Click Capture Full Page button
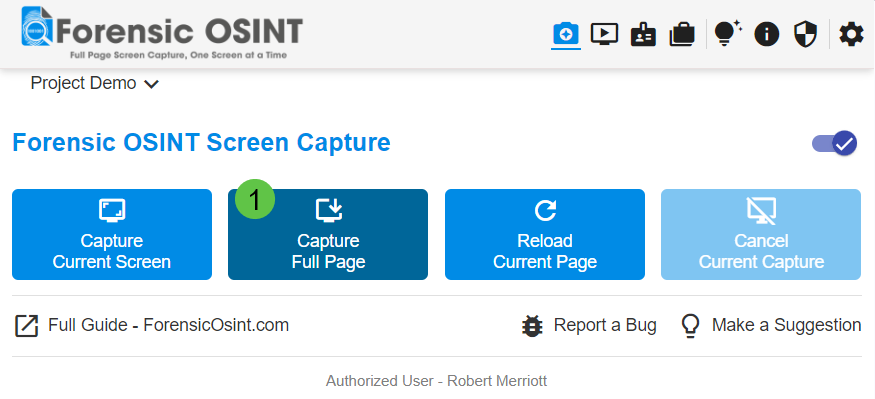Screen dimensions: 875x399 (328, 234)
